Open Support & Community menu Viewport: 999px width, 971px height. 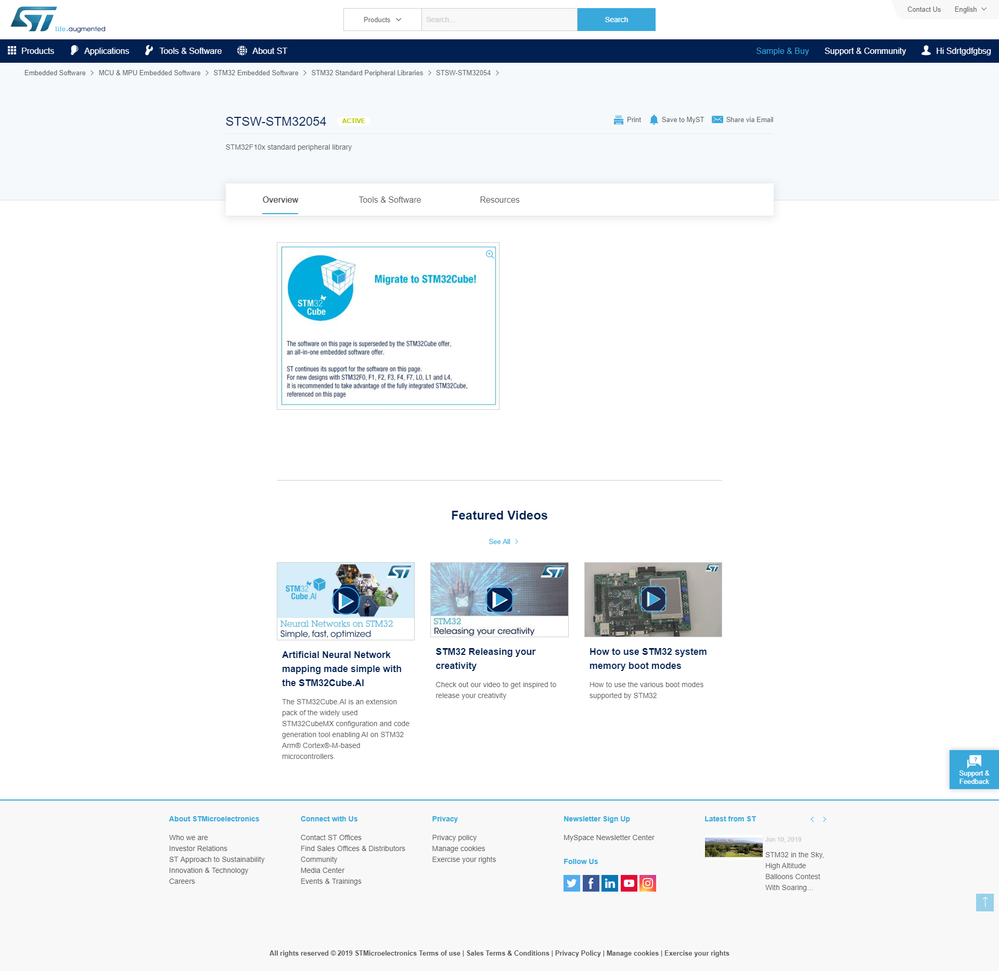(x=865, y=51)
